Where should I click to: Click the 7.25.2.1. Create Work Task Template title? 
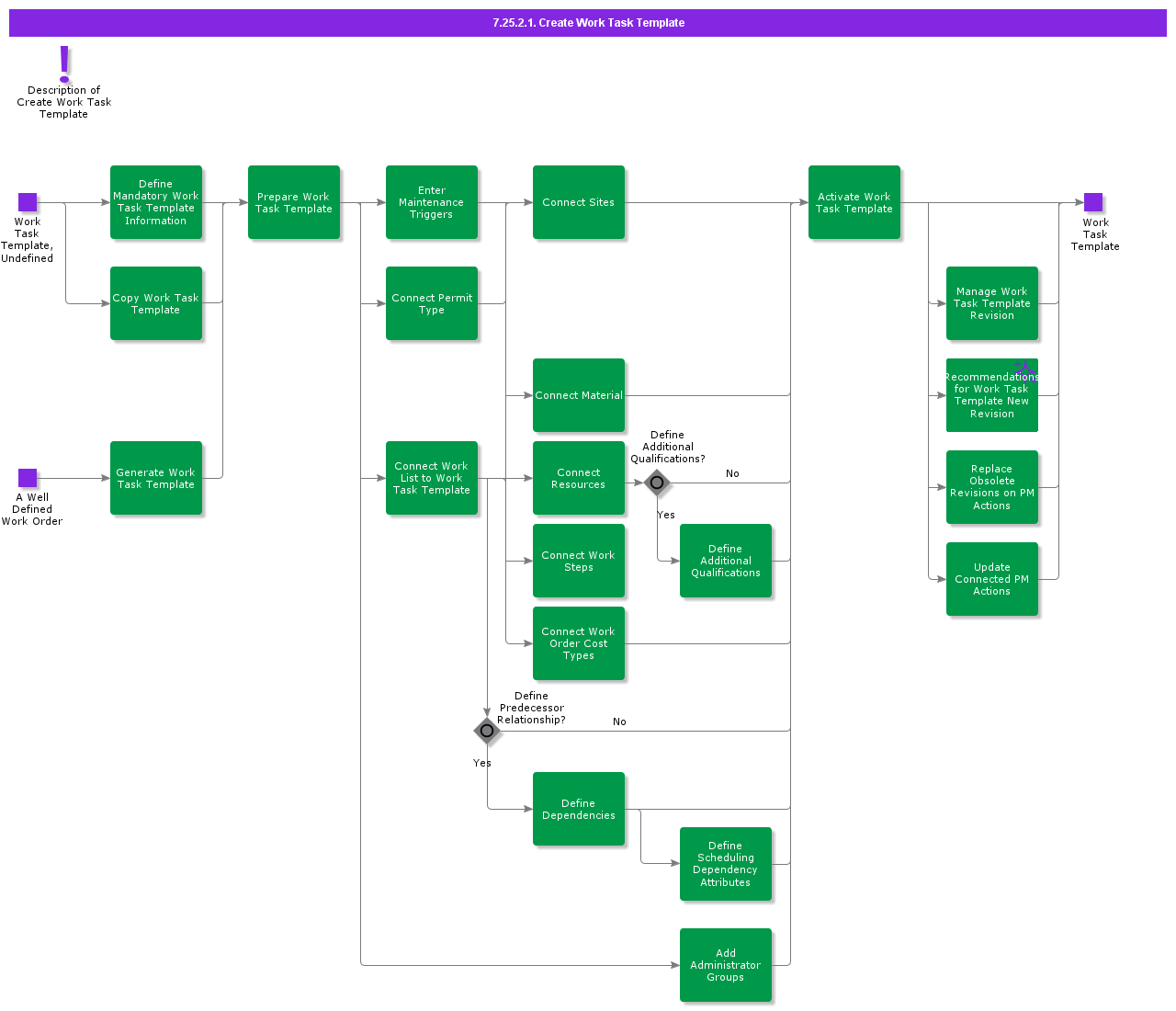pyautogui.click(x=588, y=23)
